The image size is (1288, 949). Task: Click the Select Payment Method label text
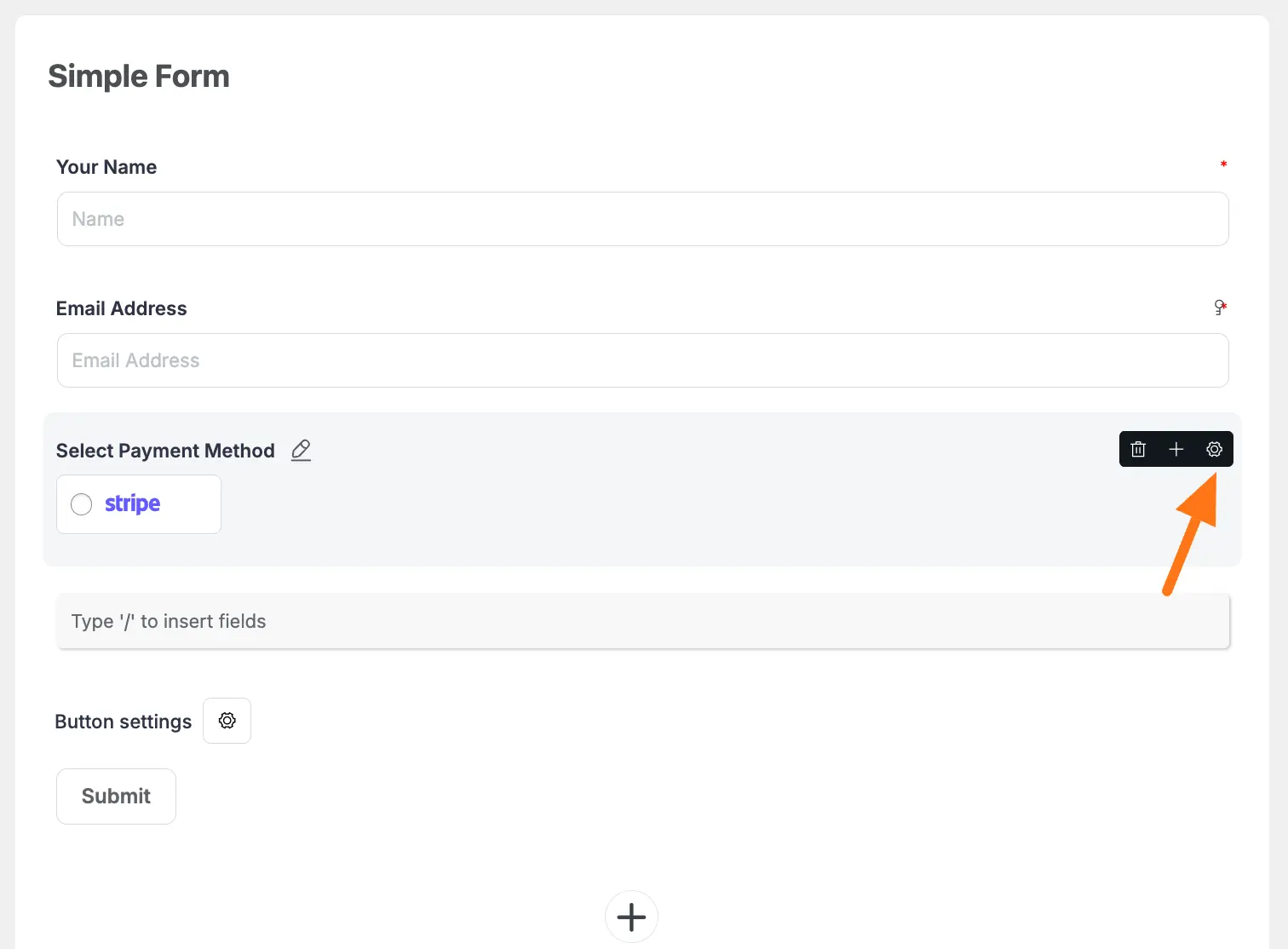[165, 451]
